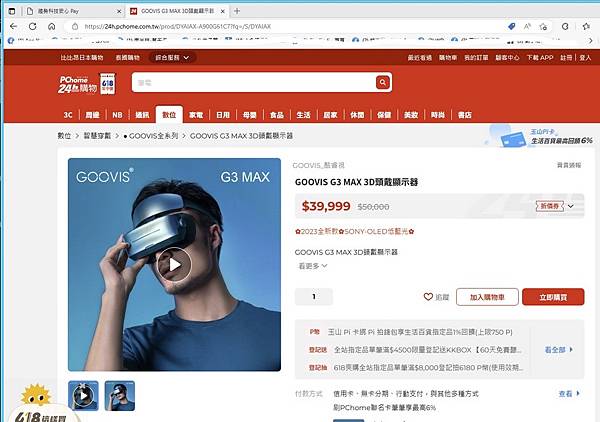Image resolution: width=600 pixels, height=422 pixels.
Task: Open 智慧穿戴 breadcrumb link
Action: click(97, 136)
